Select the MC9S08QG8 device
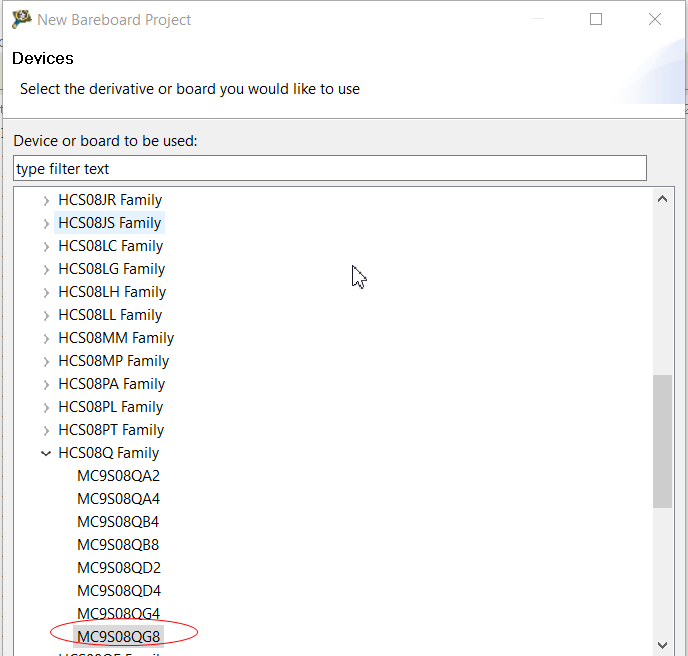This screenshot has height=656, width=688. (119, 636)
